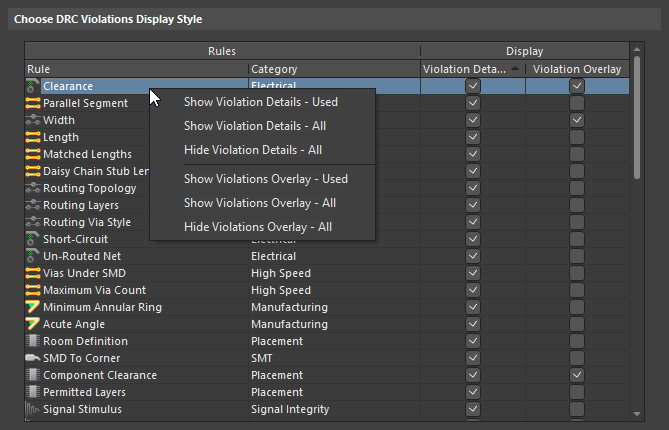Click the Parallel Segment rule icon
The height and width of the screenshot is (430, 669).
point(32,103)
